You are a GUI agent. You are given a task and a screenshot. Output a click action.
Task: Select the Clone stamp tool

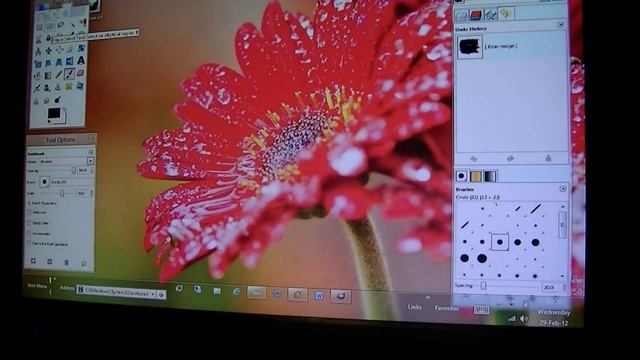(58, 87)
